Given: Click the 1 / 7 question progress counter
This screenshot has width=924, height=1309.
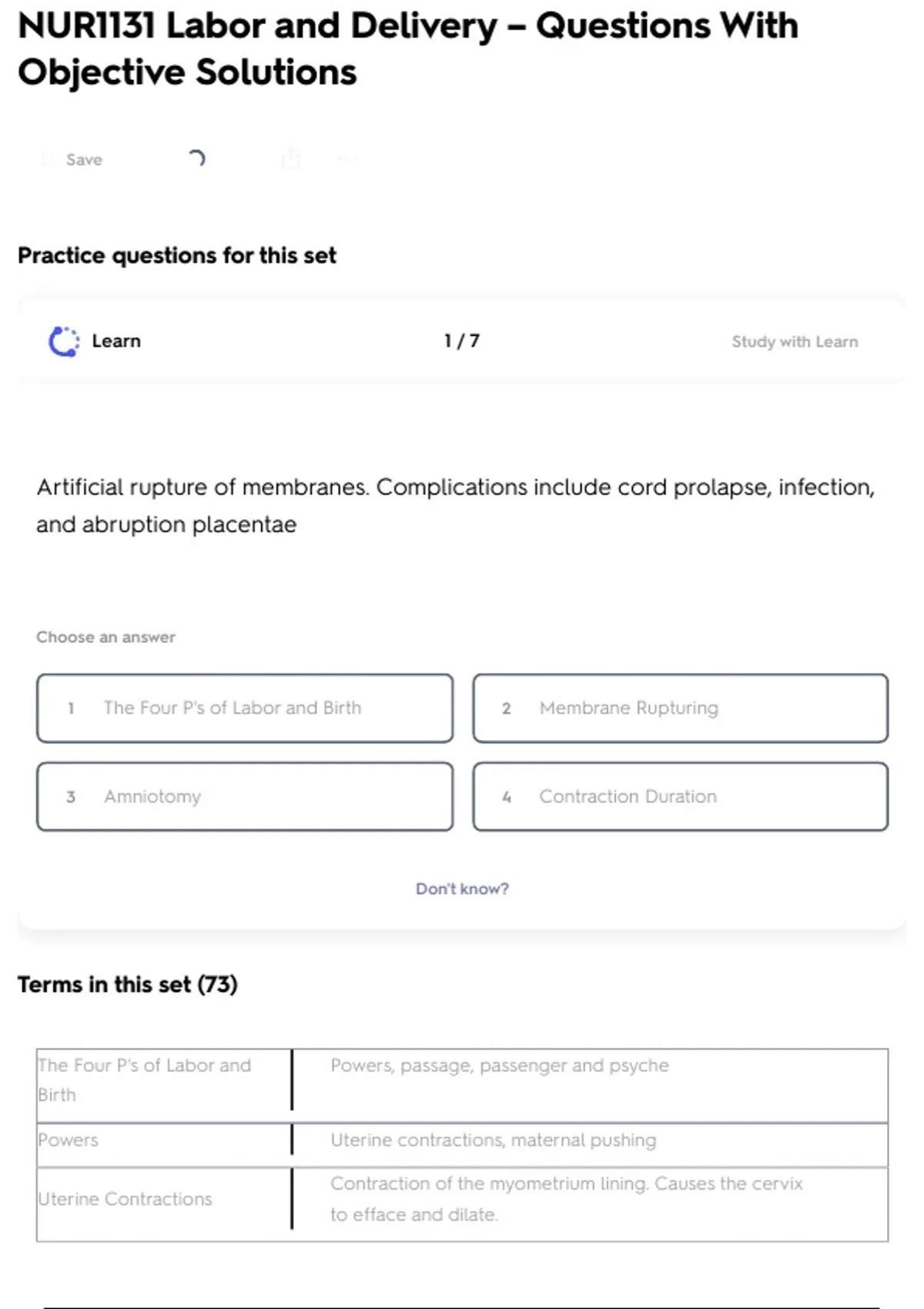Looking at the screenshot, I should [462, 341].
